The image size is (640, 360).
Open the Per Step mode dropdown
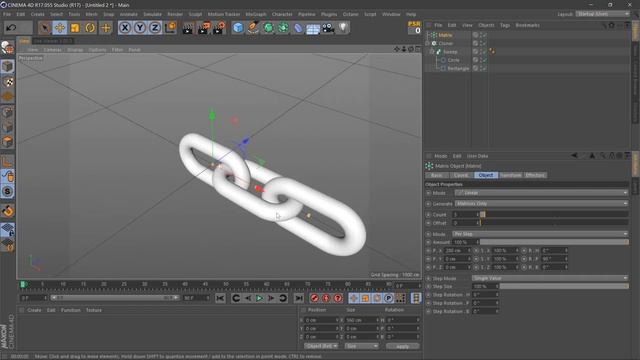[x=540, y=234]
